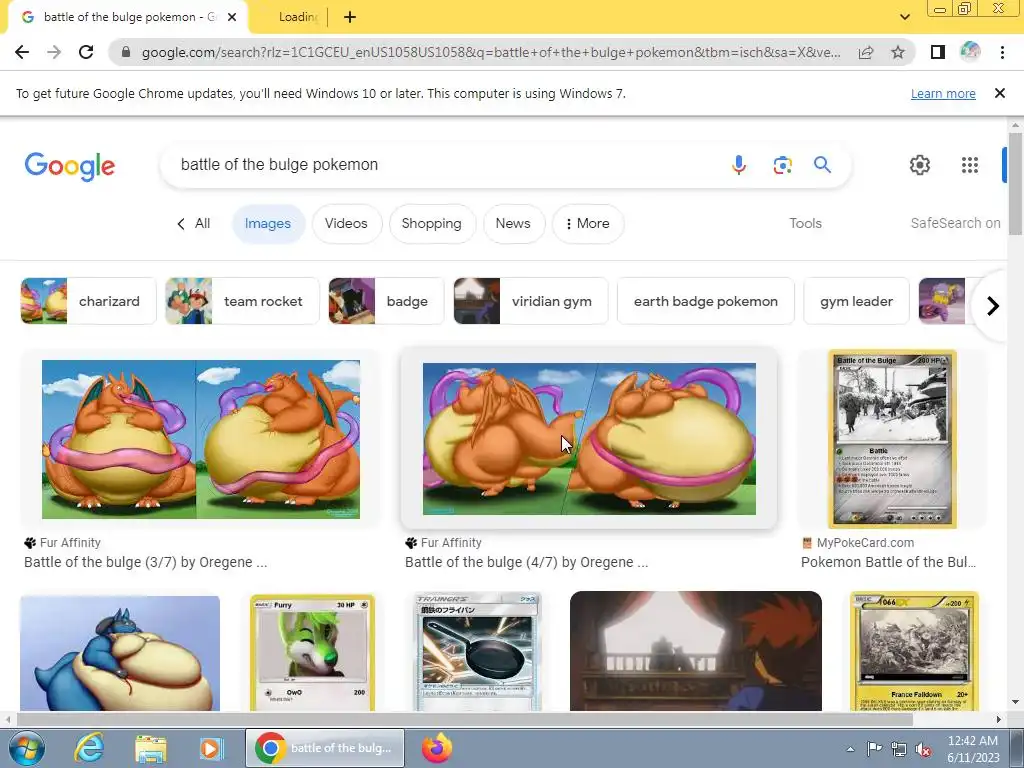
Task: Click the padlock site info icon
Action: (x=126, y=52)
